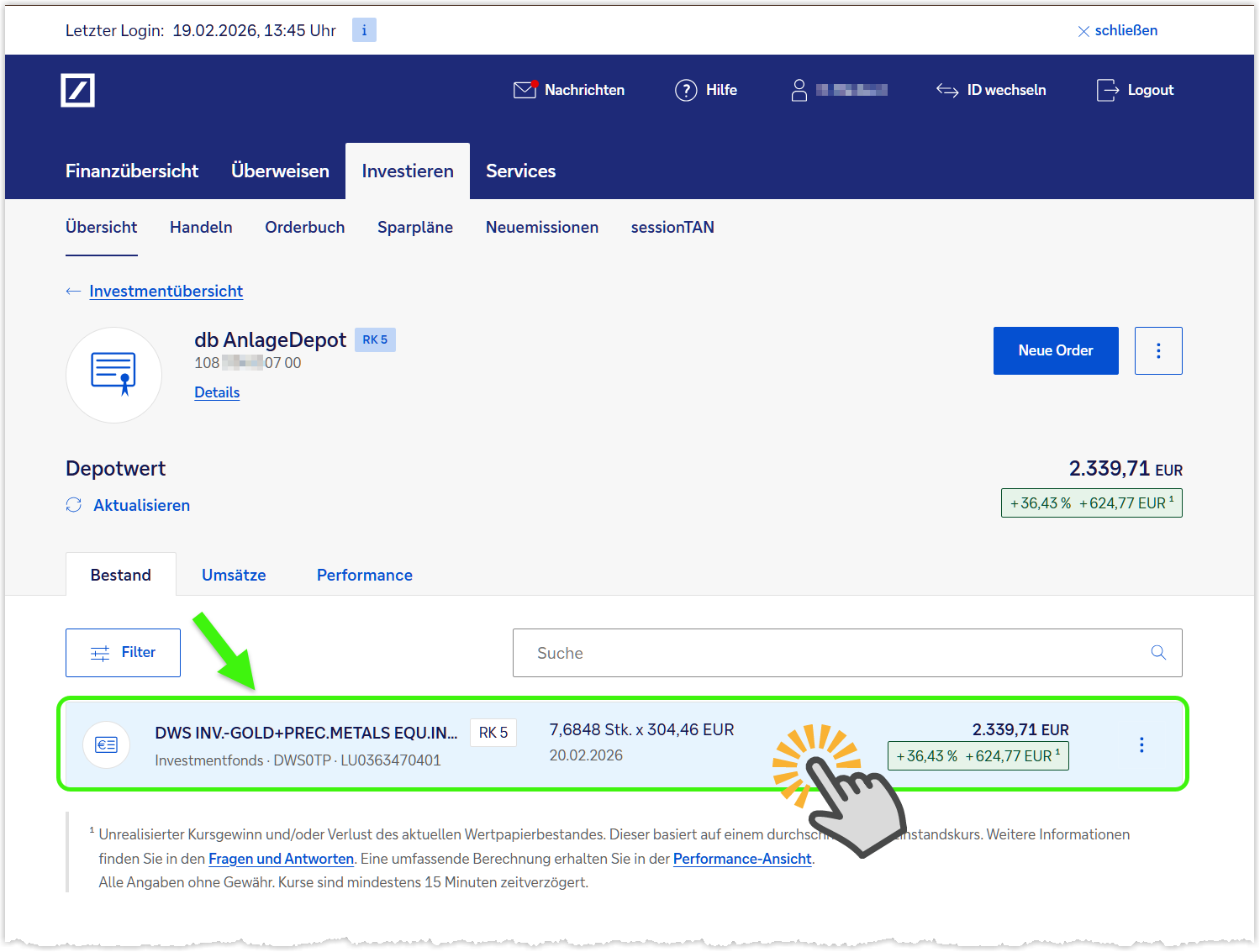1260x952 pixels.
Task: Click the last login info icon
Action: pyautogui.click(x=364, y=30)
